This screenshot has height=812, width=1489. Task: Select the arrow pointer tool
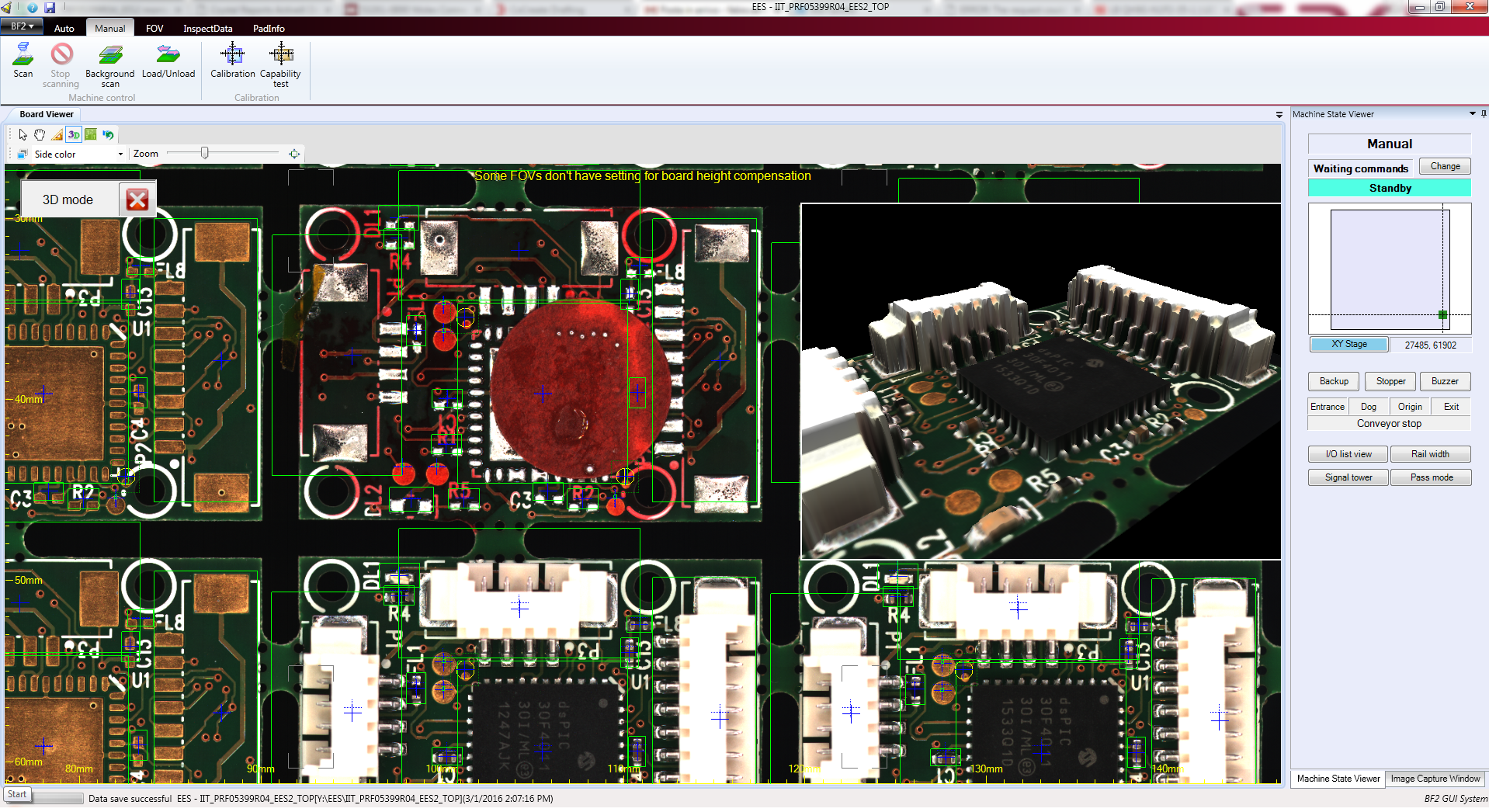coord(23,134)
